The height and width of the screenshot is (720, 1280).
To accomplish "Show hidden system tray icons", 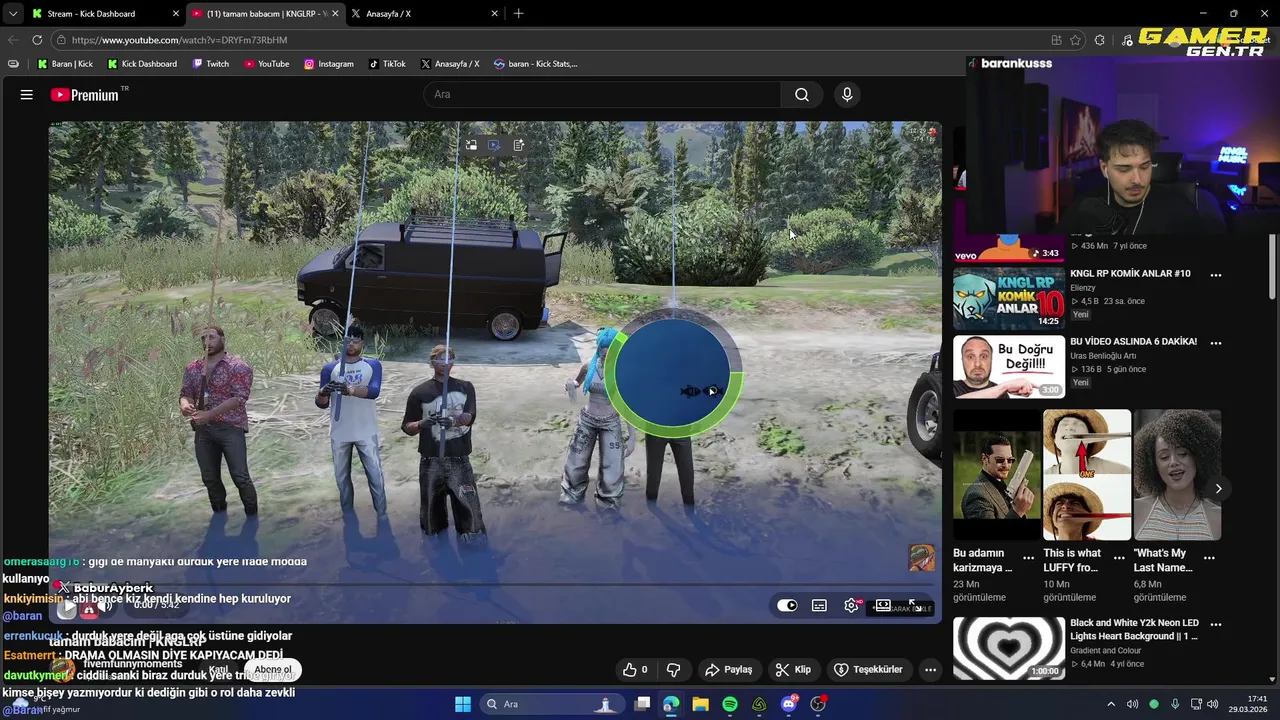I will click(x=1111, y=704).
